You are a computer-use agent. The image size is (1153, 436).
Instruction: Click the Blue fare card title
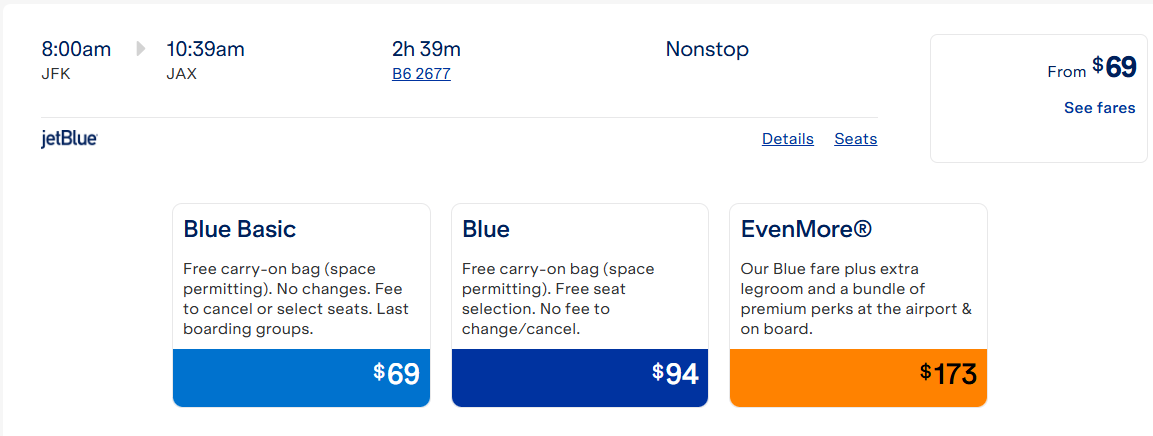coord(486,229)
